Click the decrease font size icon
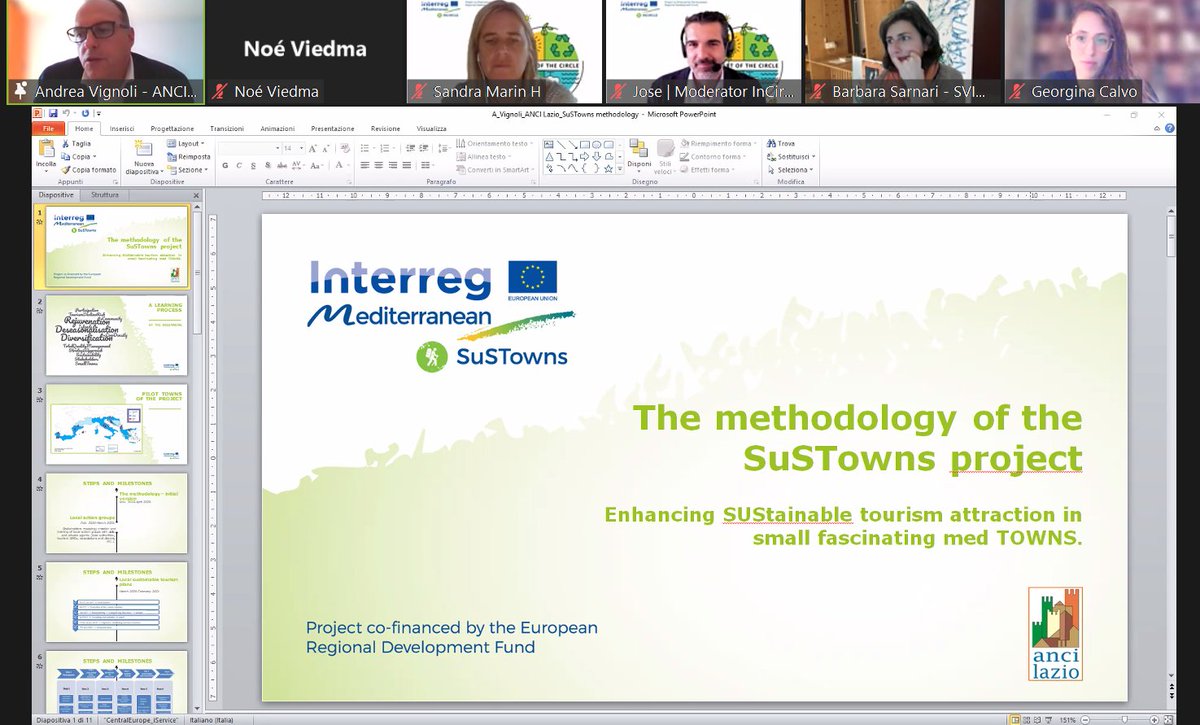1200x725 pixels. point(326,148)
